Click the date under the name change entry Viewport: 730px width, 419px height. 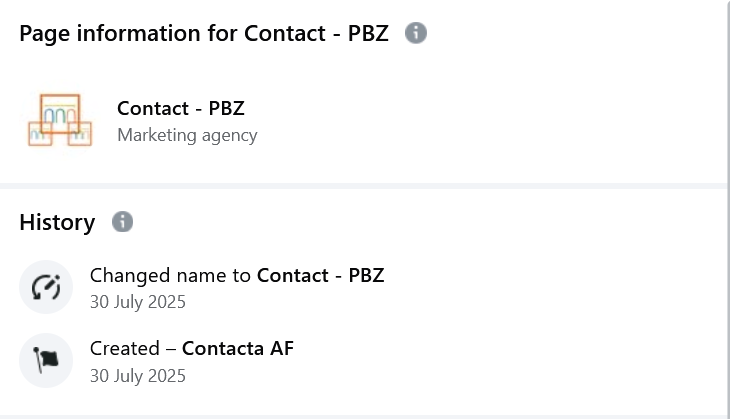click(x=138, y=302)
